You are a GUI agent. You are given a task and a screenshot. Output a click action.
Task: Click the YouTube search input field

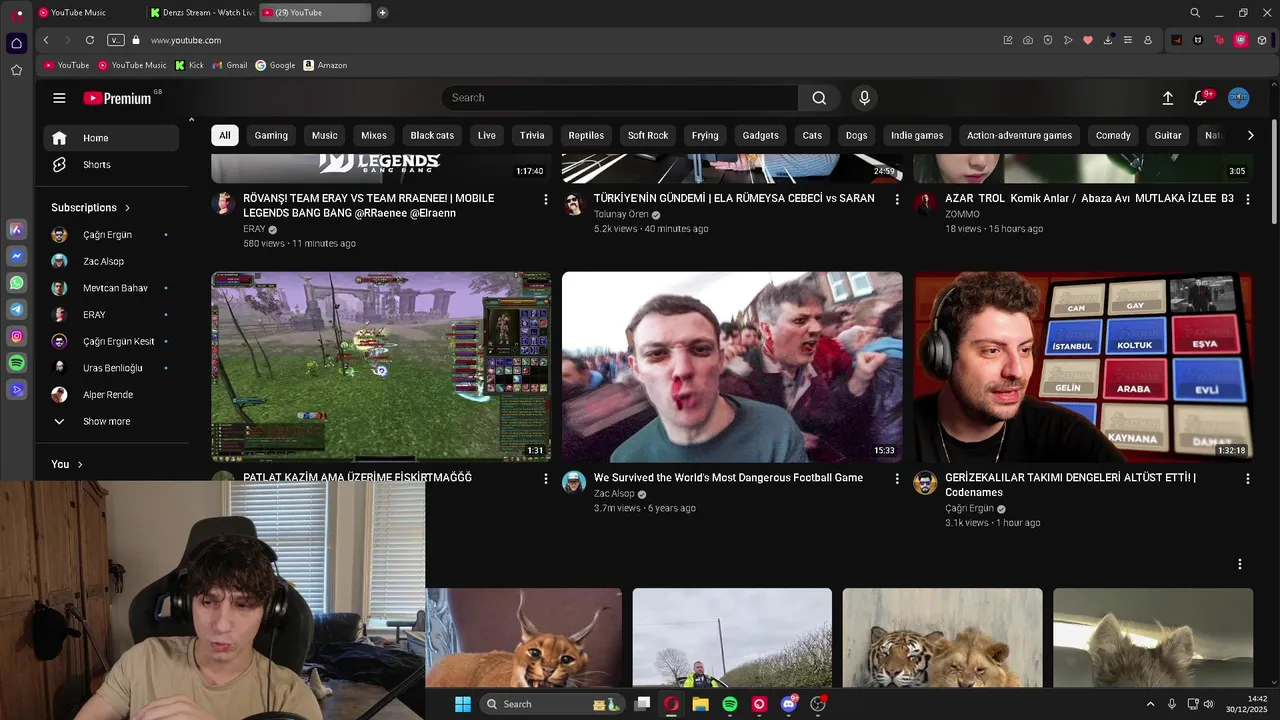[620, 98]
